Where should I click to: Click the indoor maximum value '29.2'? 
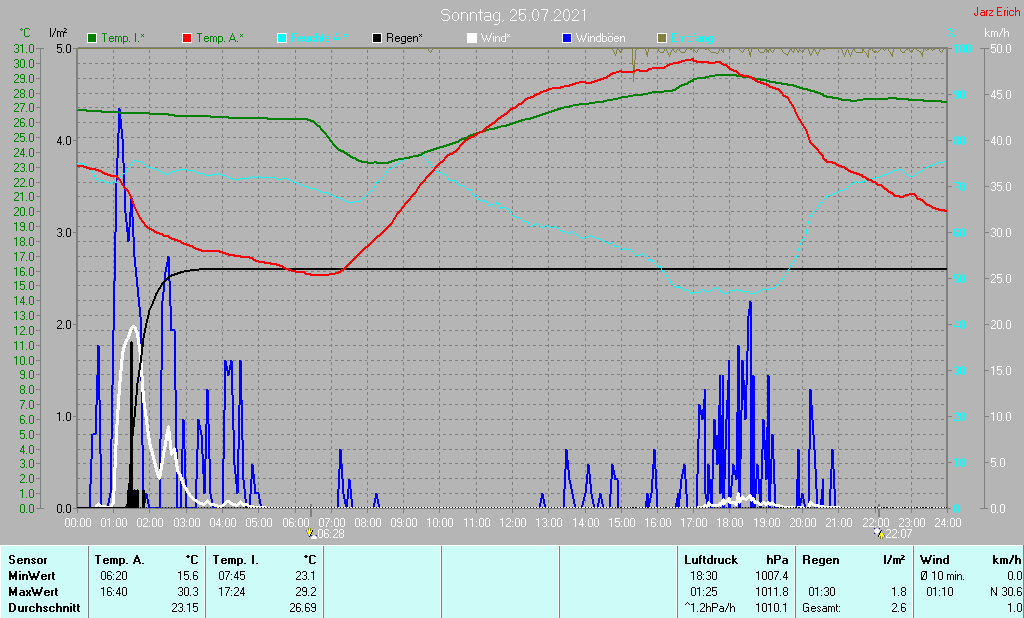click(x=306, y=591)
